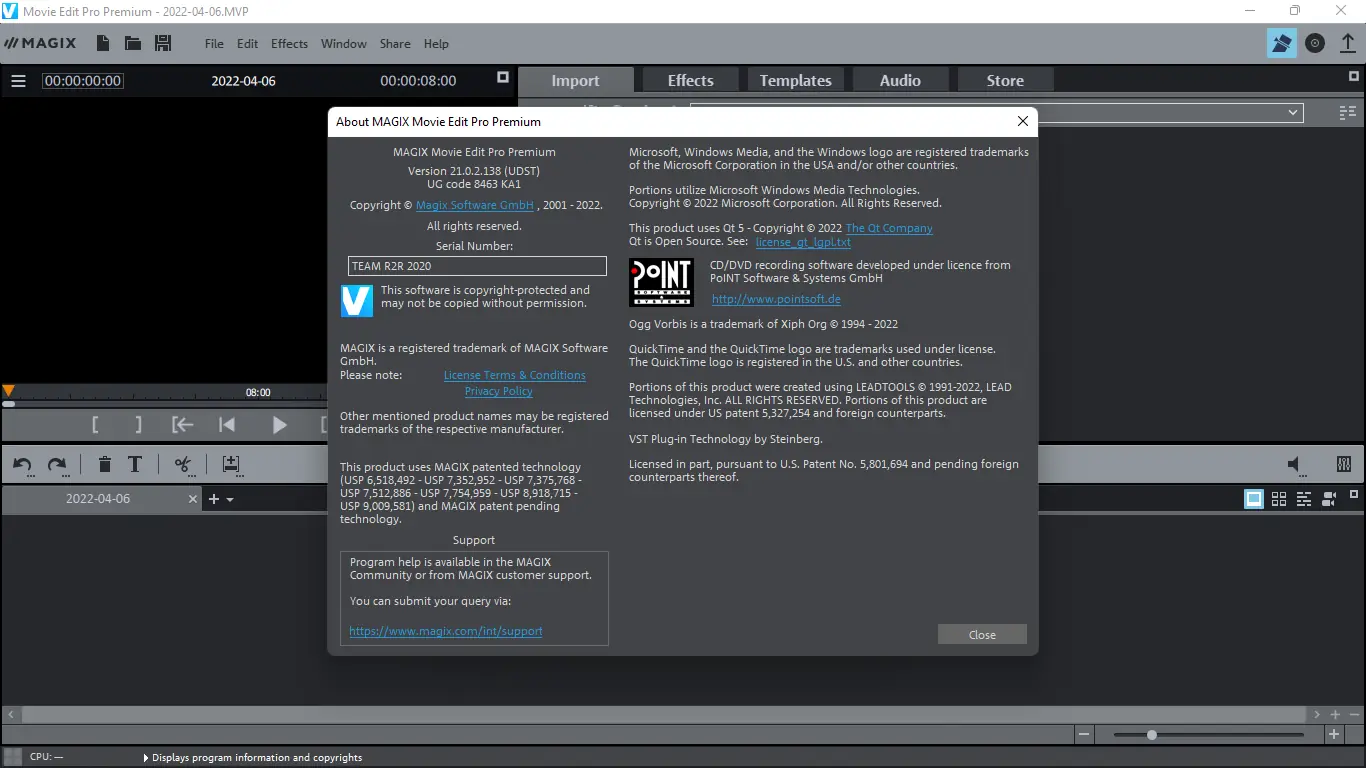Viewport: 1366px width, 768px height.
Task: Open the Effects menu in the menu bar
Action: tap(289, 43)
